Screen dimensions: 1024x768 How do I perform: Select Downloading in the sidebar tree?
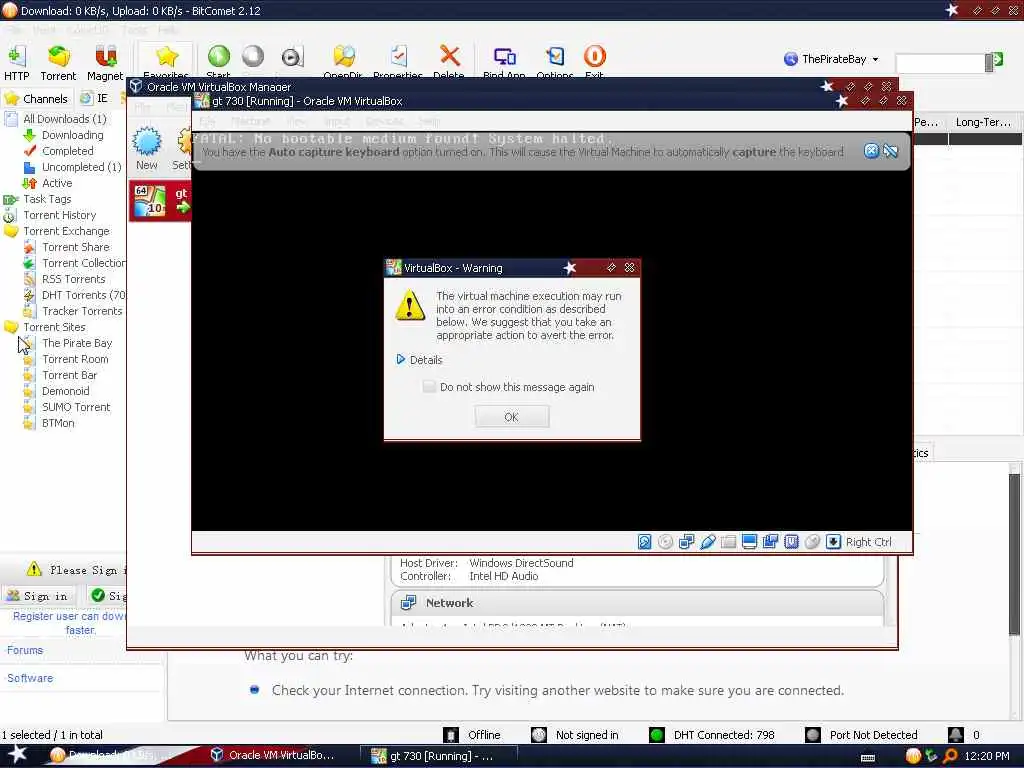click(x=72, y=135)
